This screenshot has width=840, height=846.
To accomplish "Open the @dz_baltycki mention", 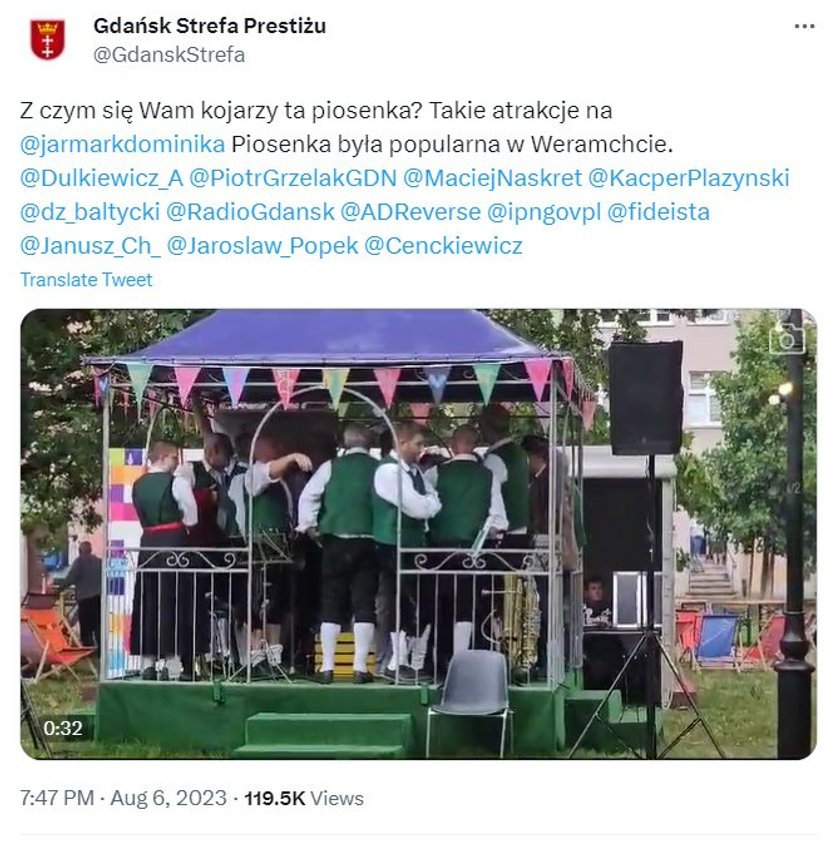I will pyautogui.click(x=90, y=212).
